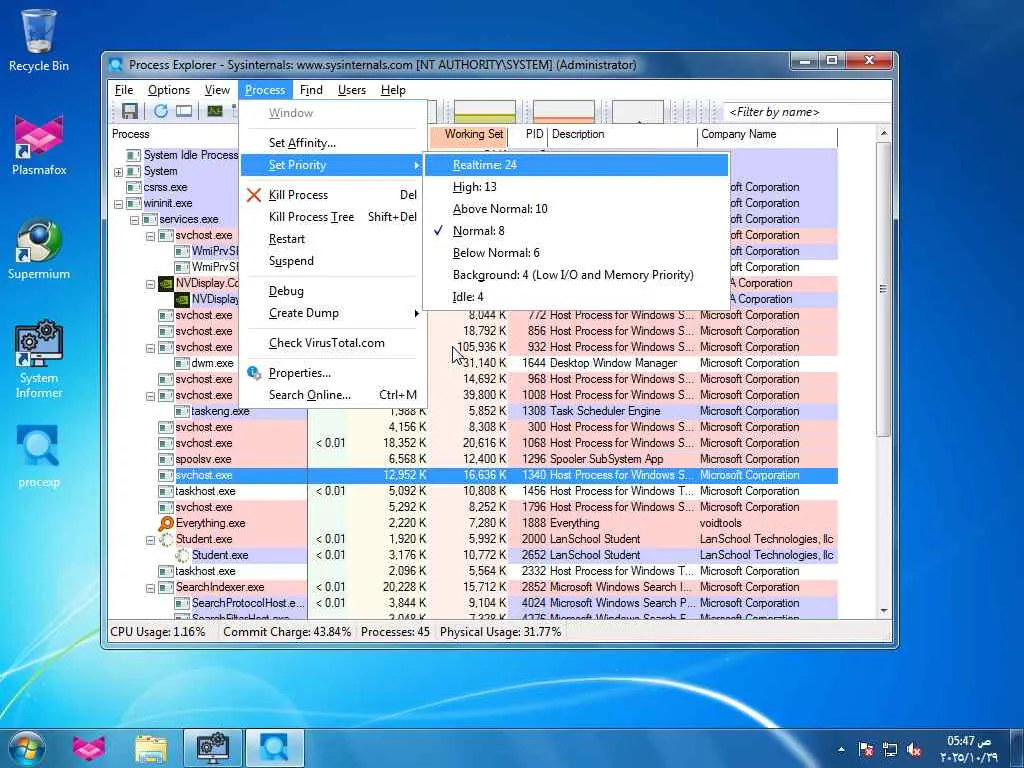Collapse the wininit.exe tree node
Viewport: 1024px width, 768px height.
click(118, 204)
